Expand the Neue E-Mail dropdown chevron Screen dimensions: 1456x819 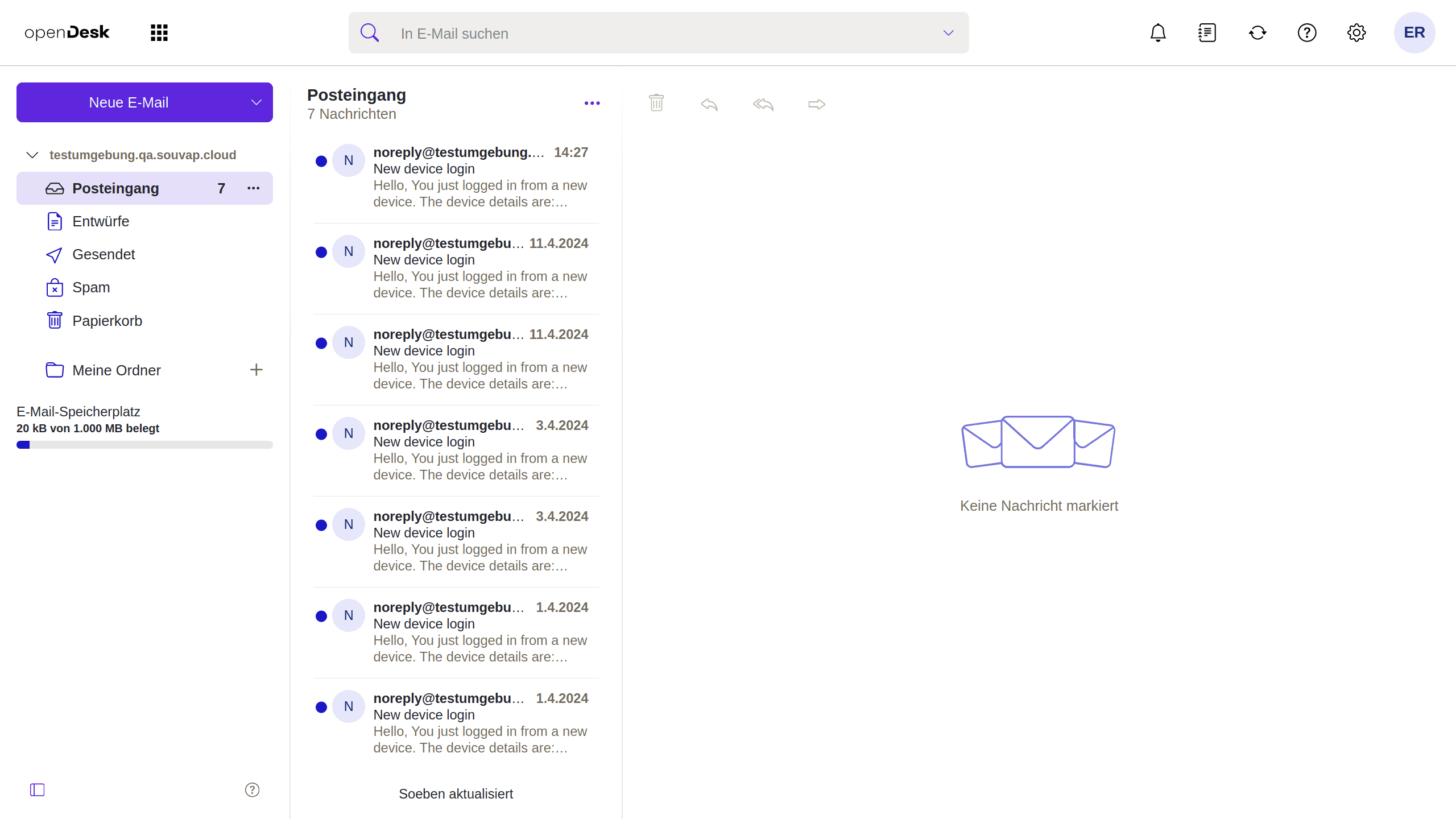(255, 102)
